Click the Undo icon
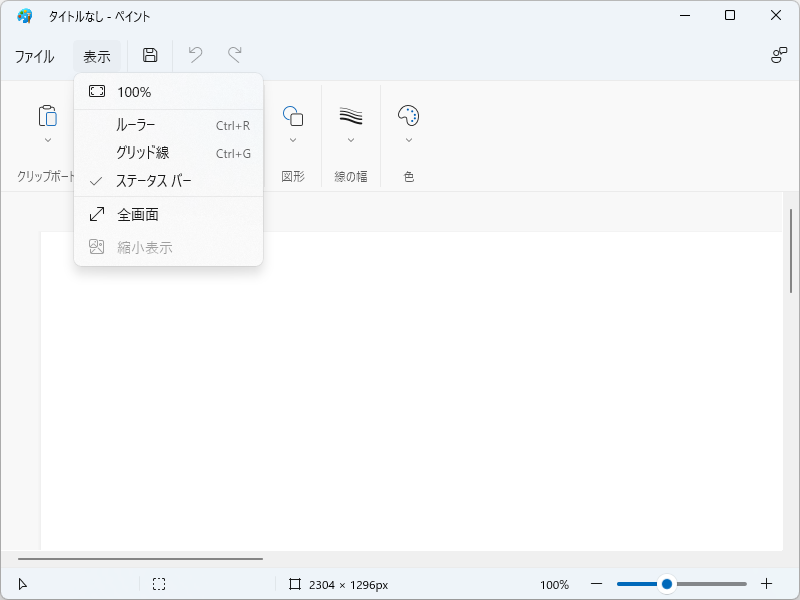The image size is (800, 600). pos(196,55)
